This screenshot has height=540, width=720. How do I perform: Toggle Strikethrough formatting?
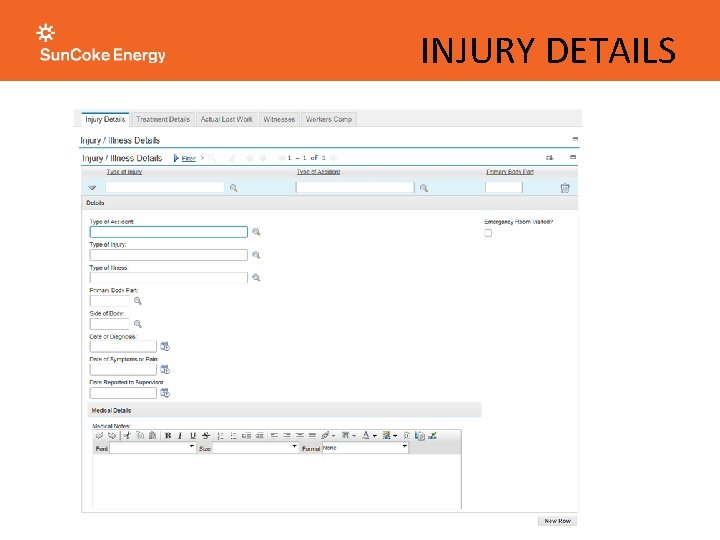[x=206, y=435]
